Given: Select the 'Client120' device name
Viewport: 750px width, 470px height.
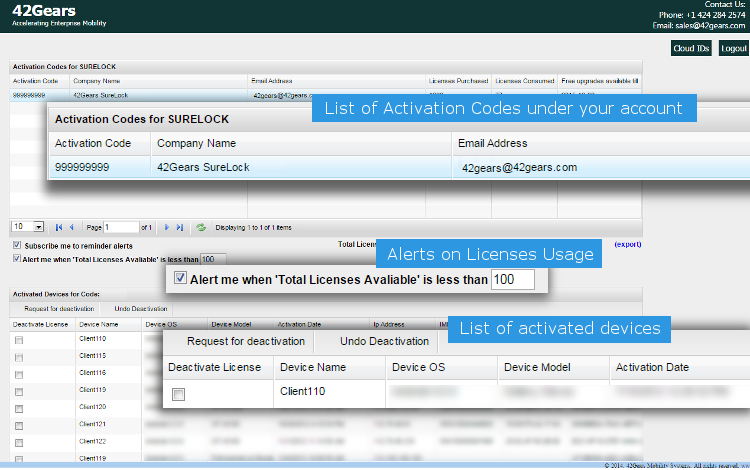Looking at the screenshot, I should pyautogui.click(x=92, y=407).
